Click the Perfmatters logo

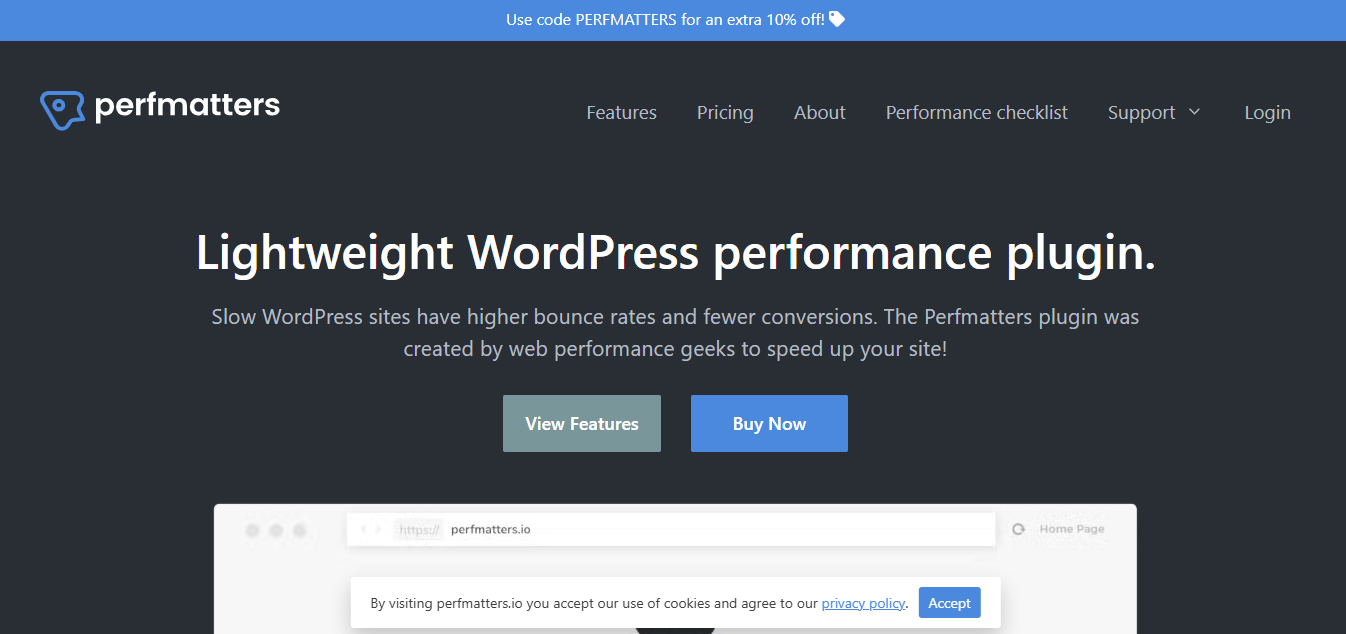[160, 108]
